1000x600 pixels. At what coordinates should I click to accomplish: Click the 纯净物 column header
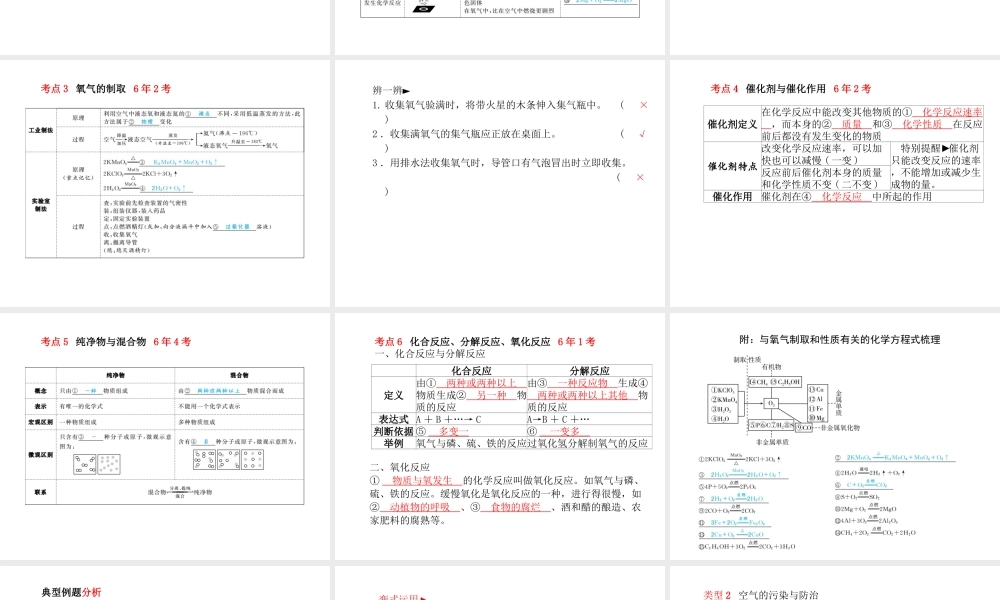point(115,375)
